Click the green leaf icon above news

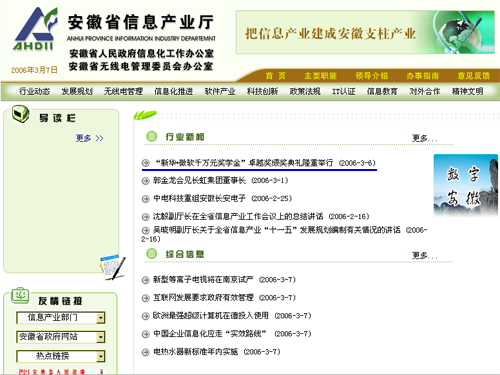coord(145,115)
